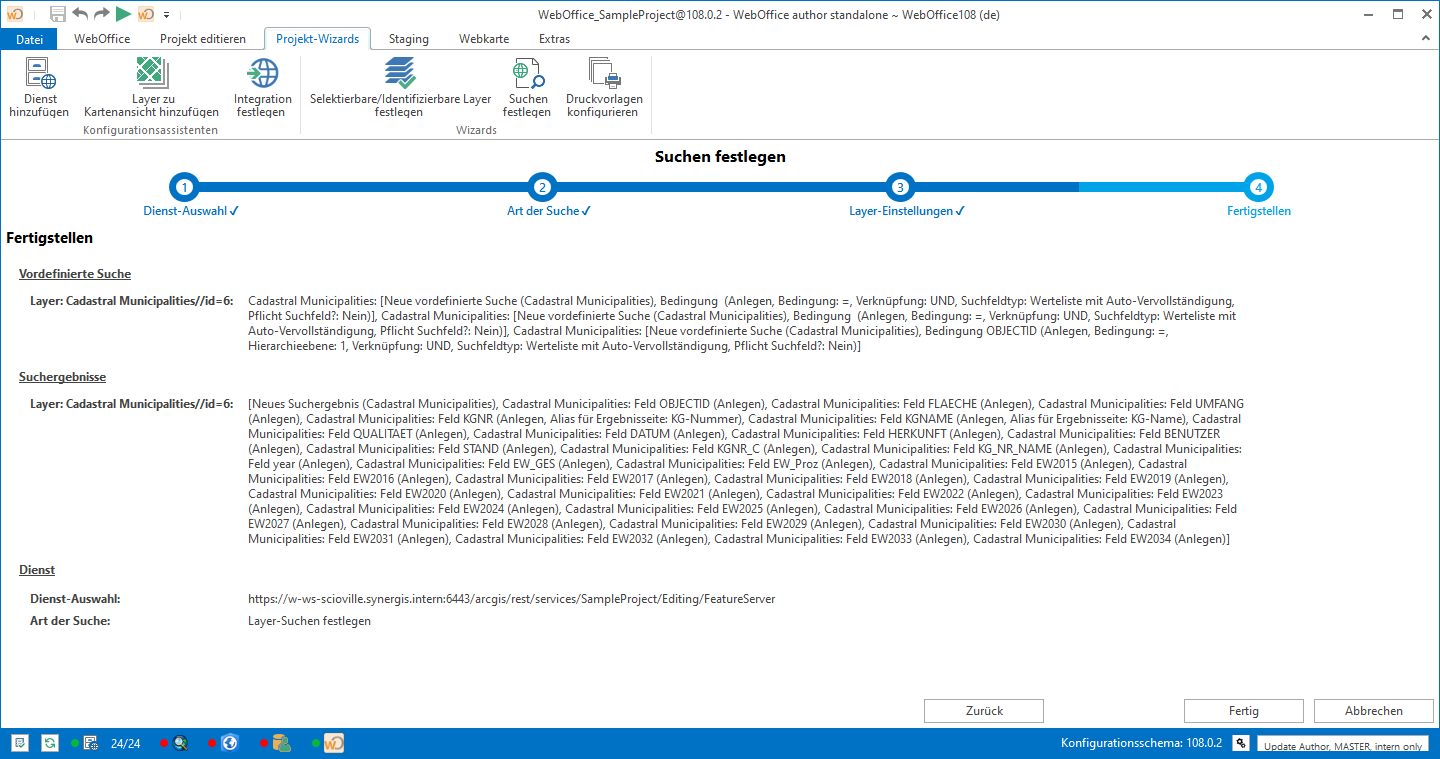Click the refresh icon in status bar
Image resolution: width=1440 pixels, height=759 pixels.
coord(49,743)
